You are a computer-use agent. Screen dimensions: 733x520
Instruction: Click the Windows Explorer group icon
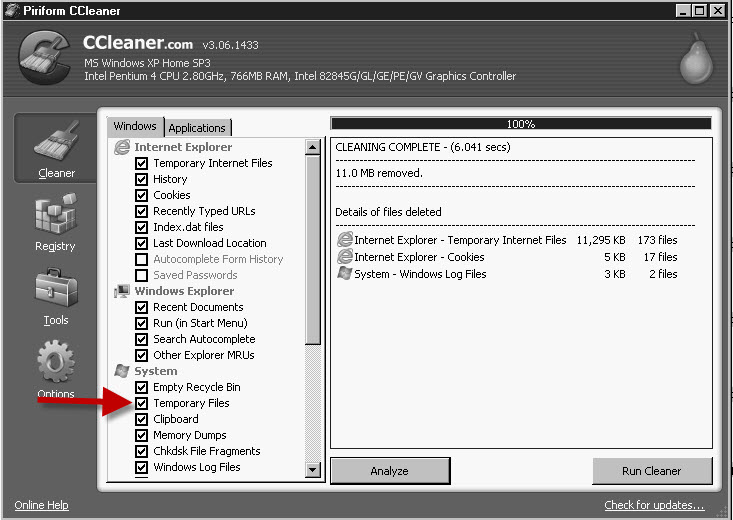pos(122,291)
